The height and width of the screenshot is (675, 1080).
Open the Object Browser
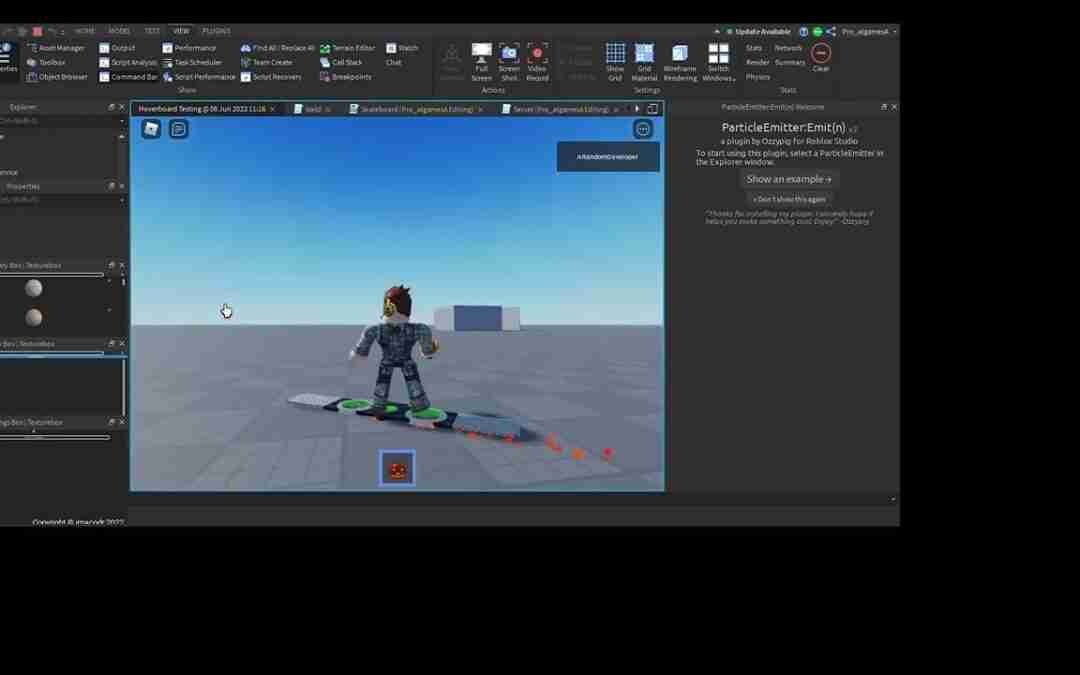click(x=57, y=77)
